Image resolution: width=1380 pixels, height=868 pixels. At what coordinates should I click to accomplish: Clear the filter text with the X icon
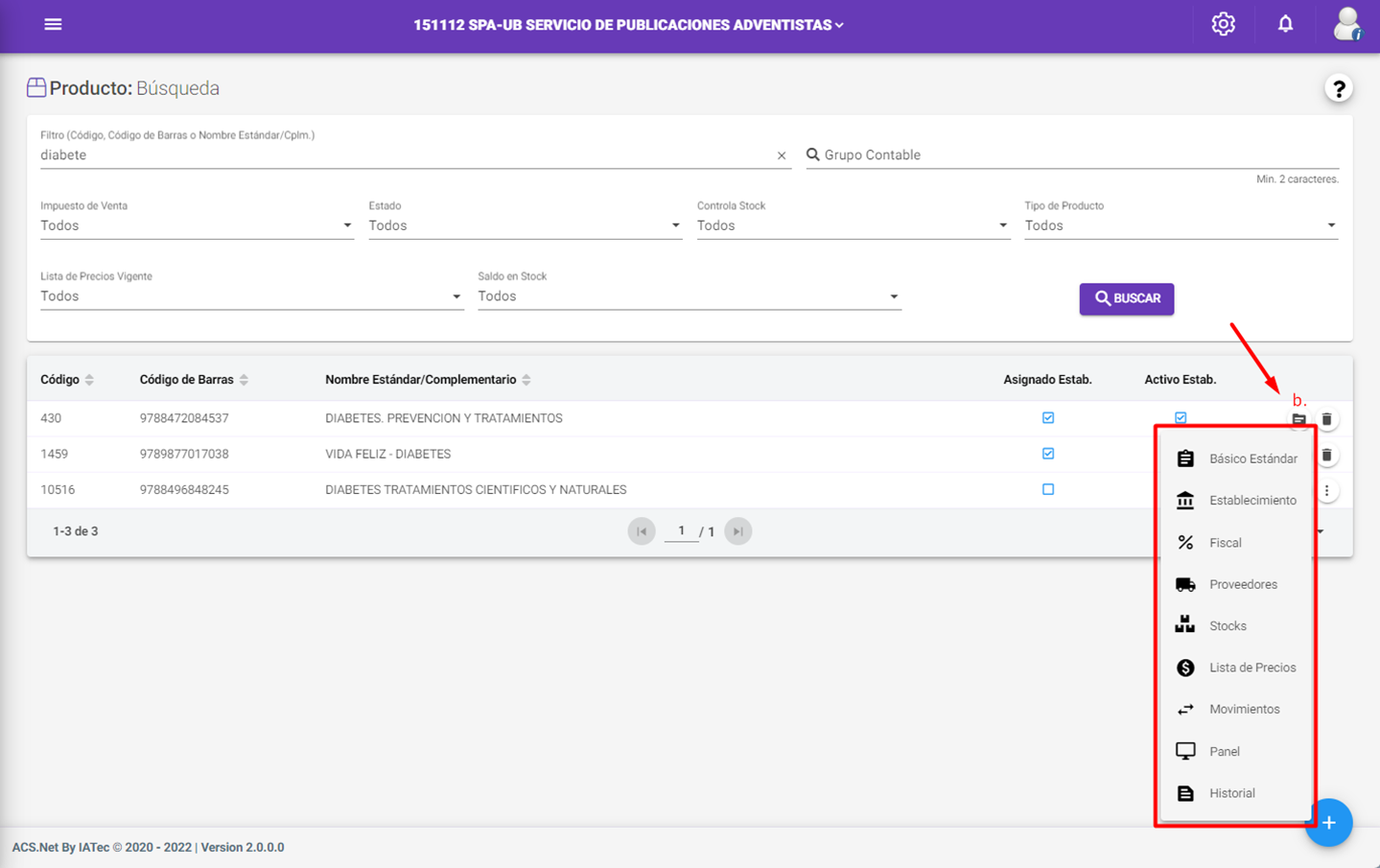[782, 155]
